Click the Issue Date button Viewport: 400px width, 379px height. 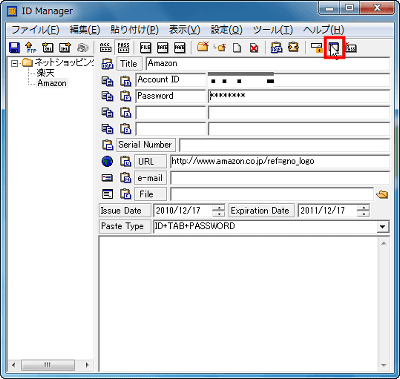pyautogui.click(x=125, y=211)
